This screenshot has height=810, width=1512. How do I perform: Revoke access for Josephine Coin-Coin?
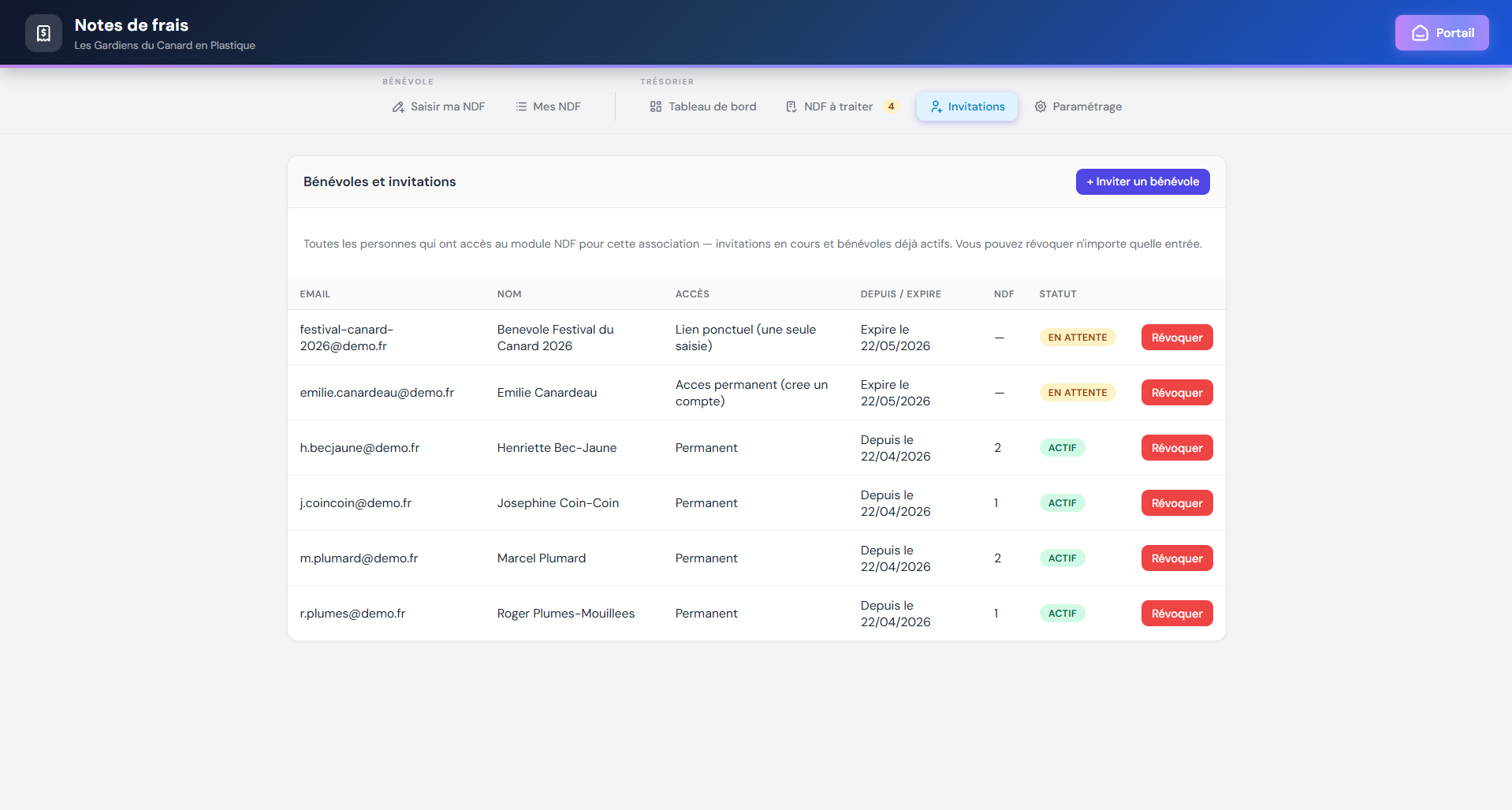tap(1176, 503)
